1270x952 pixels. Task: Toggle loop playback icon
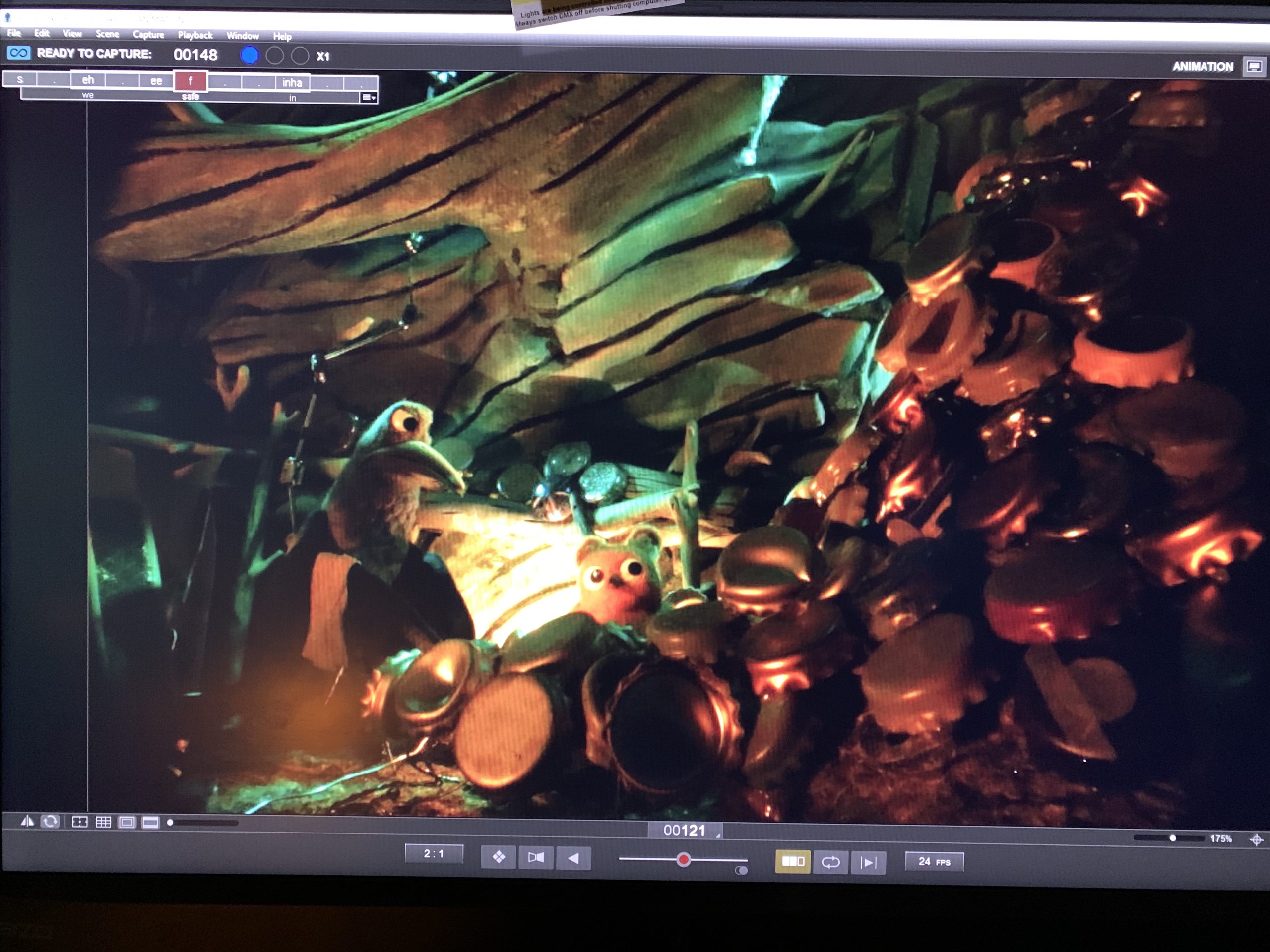pyautogui.click(x=831, y=862)
